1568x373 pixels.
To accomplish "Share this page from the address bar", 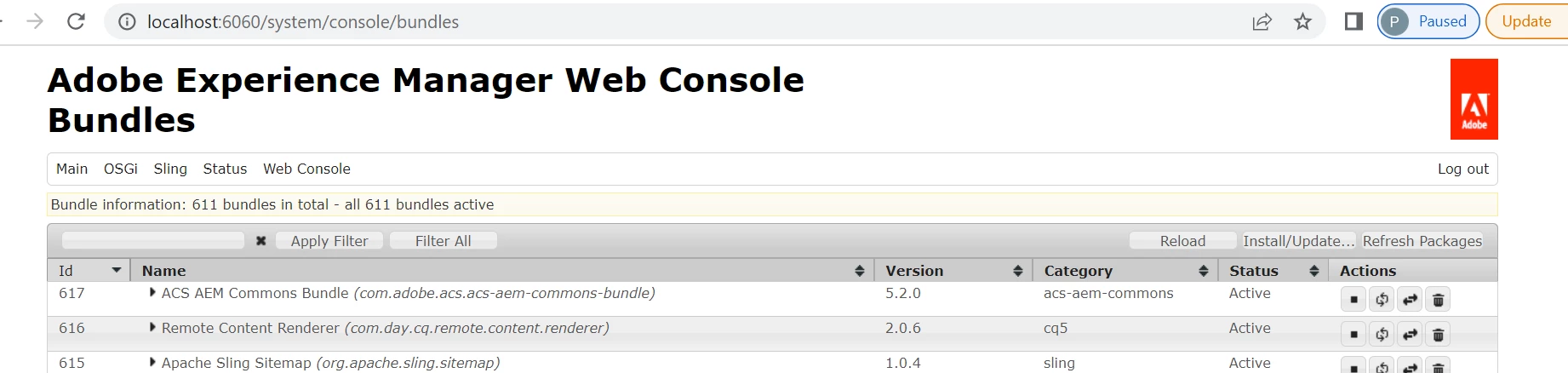I will click(1262, 21).
